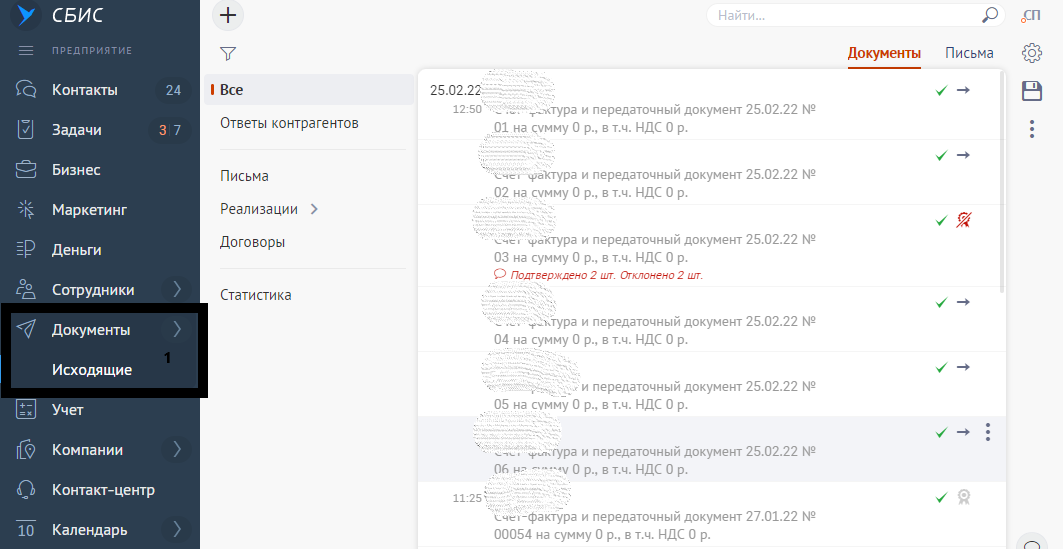Click the Контакты chat bubbles icon

point(26,89)
